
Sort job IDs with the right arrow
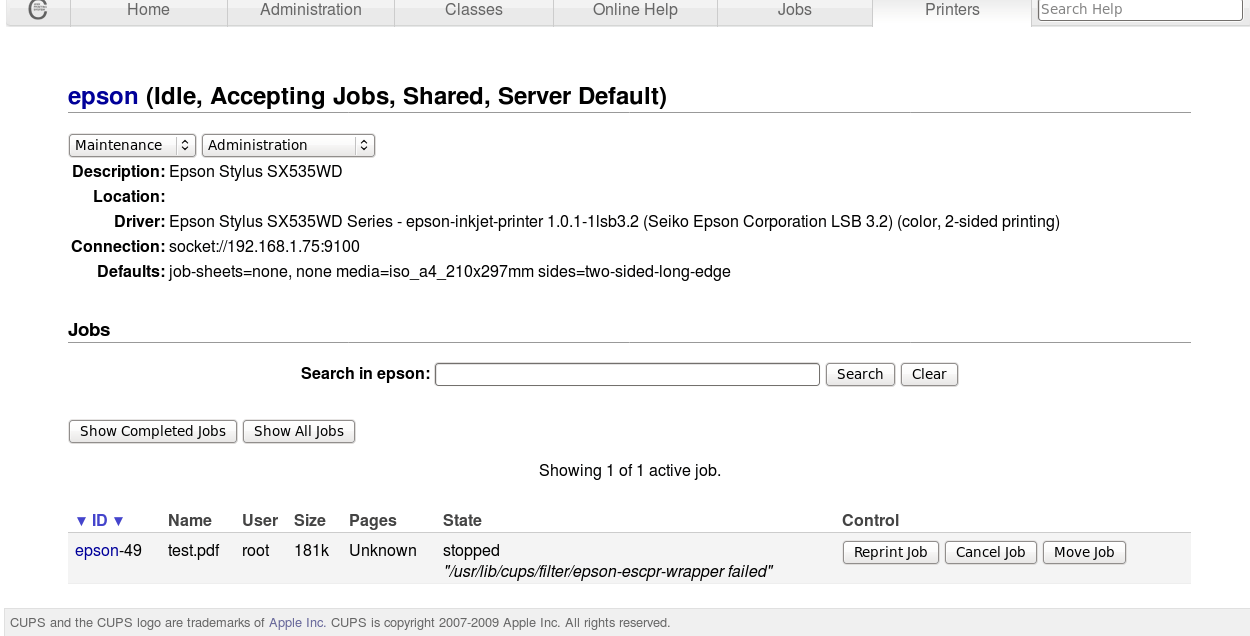tap(118, 520)
